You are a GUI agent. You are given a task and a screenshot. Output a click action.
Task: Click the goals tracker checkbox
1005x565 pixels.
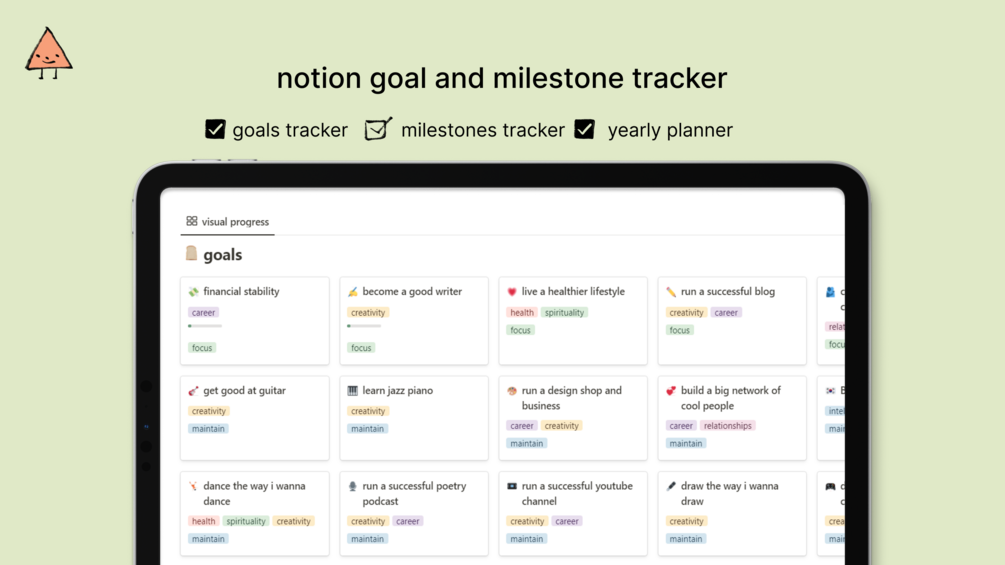coord(215,129)
